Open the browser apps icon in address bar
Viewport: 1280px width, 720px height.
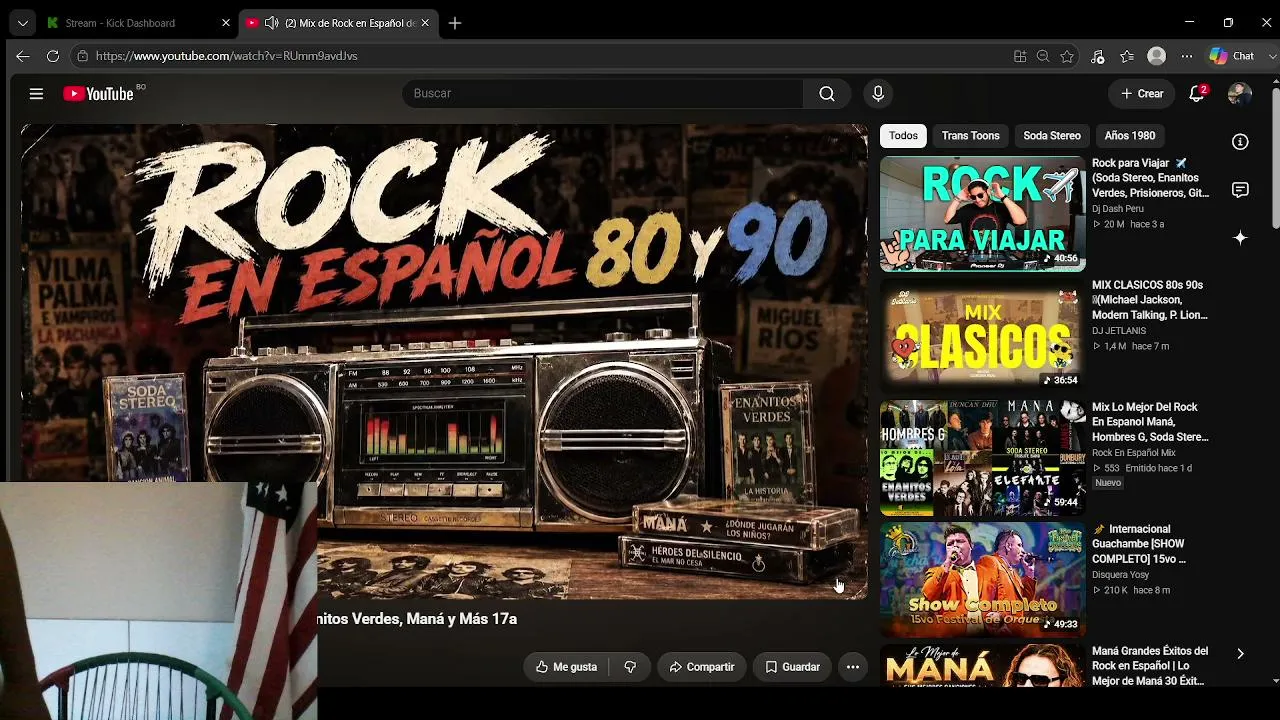[1020, 56]
